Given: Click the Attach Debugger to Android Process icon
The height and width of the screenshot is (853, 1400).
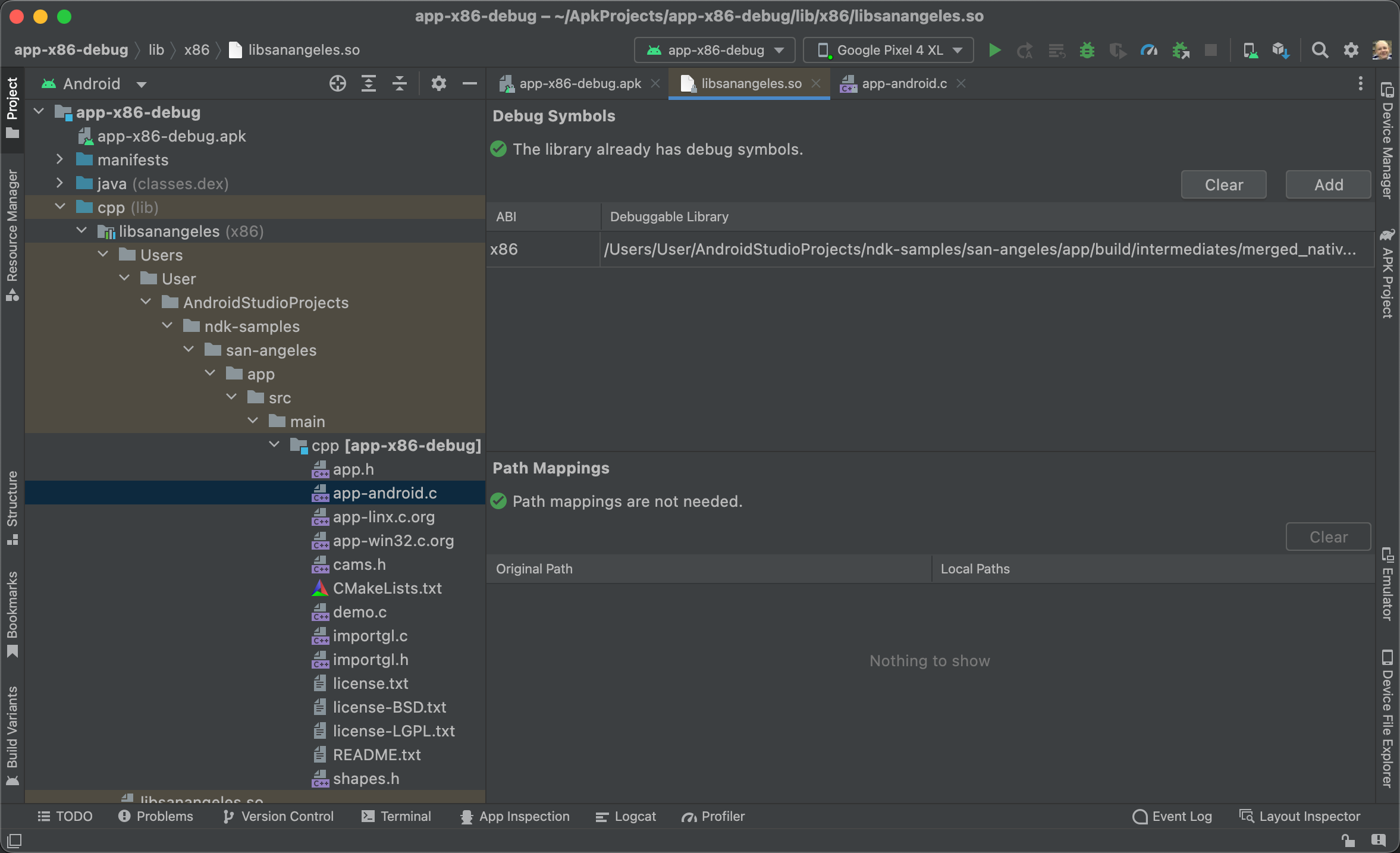Looking at the screenshot, I should [x=1181, y=49].
